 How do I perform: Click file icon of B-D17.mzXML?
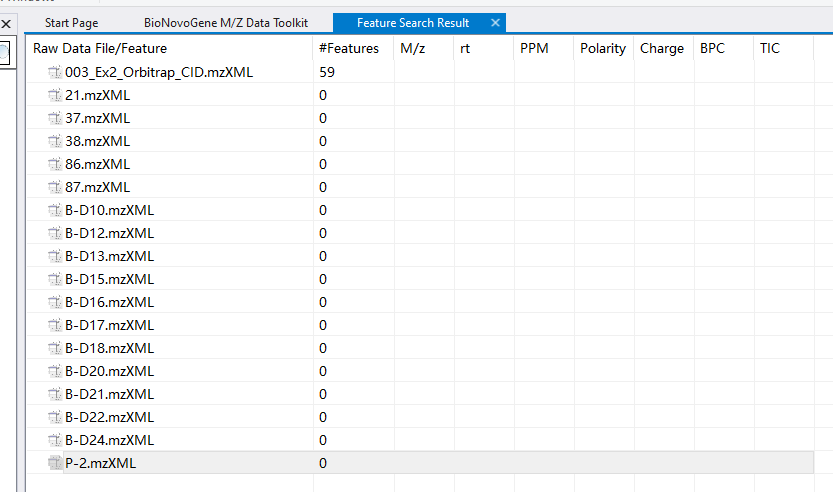tap(55, 325)
